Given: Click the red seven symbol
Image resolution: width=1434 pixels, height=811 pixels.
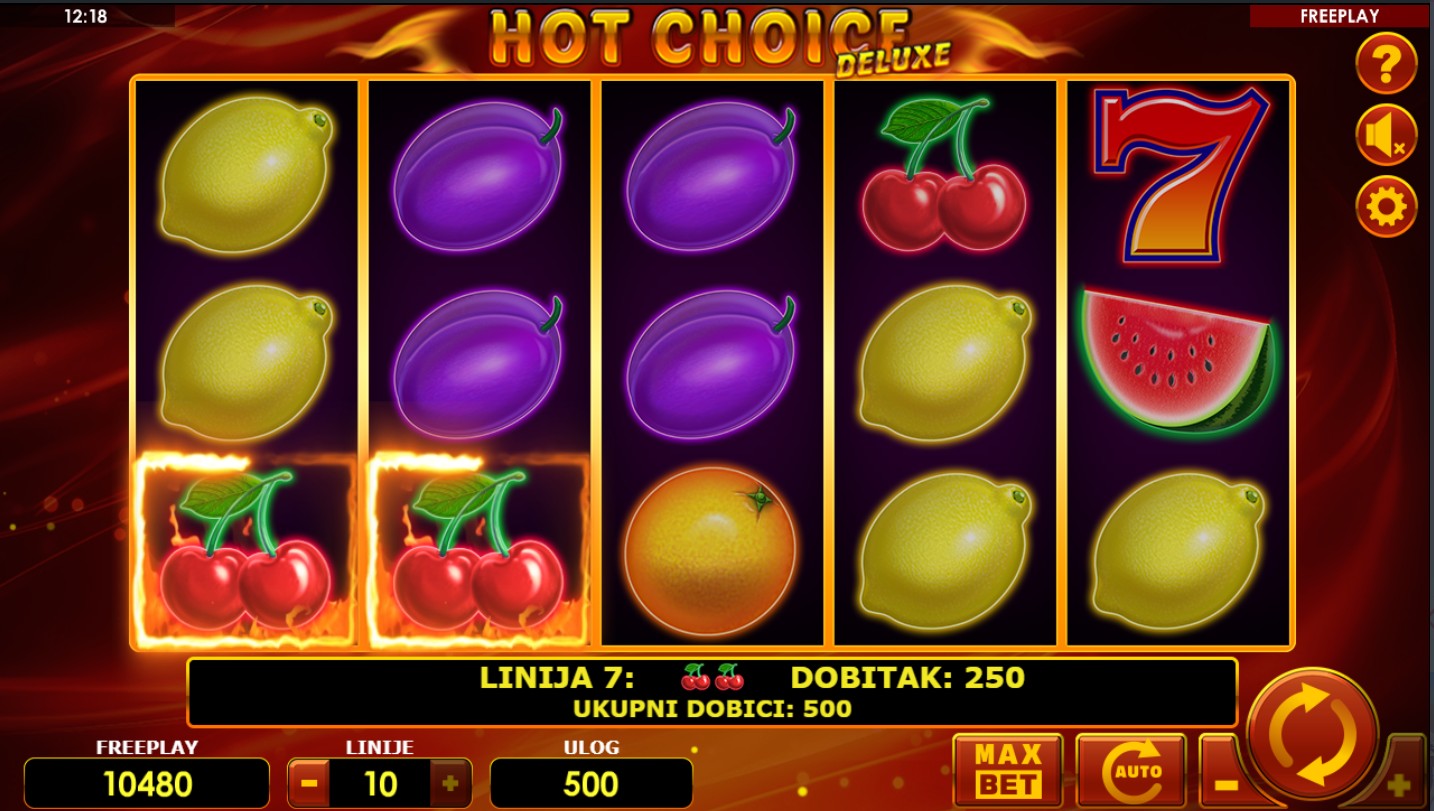Looking at the screenshot, I should [x=1180, y=175].
